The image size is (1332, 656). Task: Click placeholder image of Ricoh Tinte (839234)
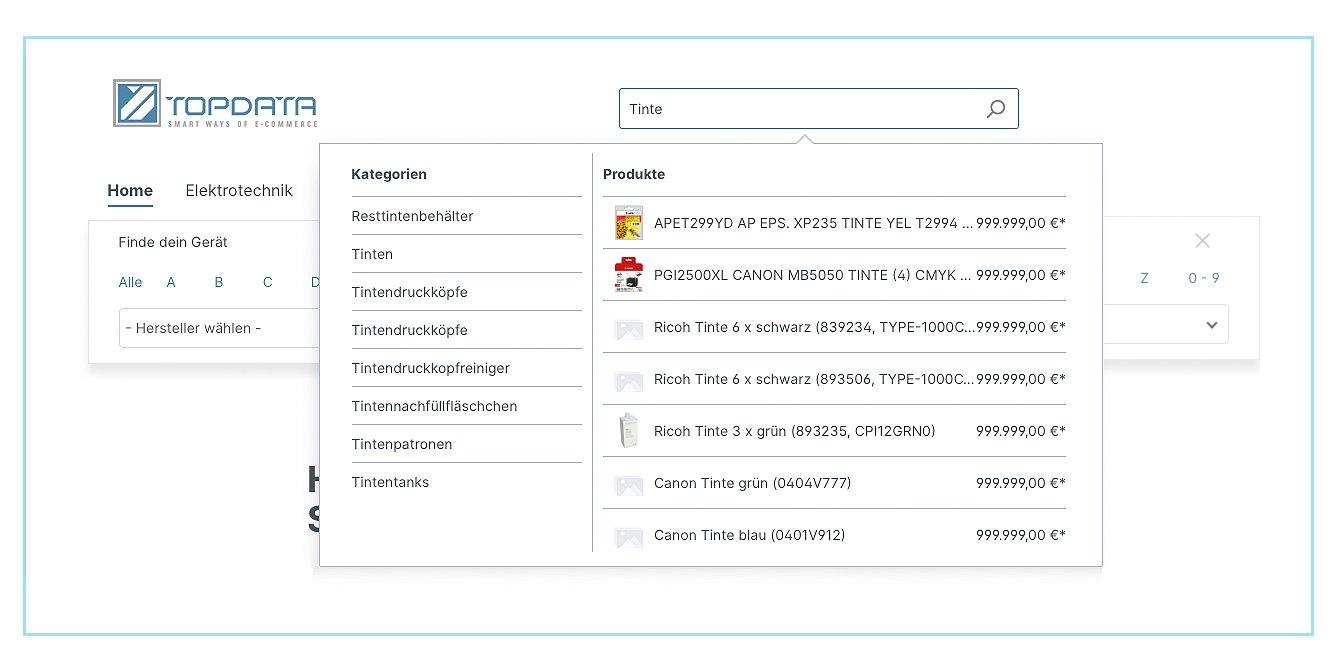pos(628,328)
